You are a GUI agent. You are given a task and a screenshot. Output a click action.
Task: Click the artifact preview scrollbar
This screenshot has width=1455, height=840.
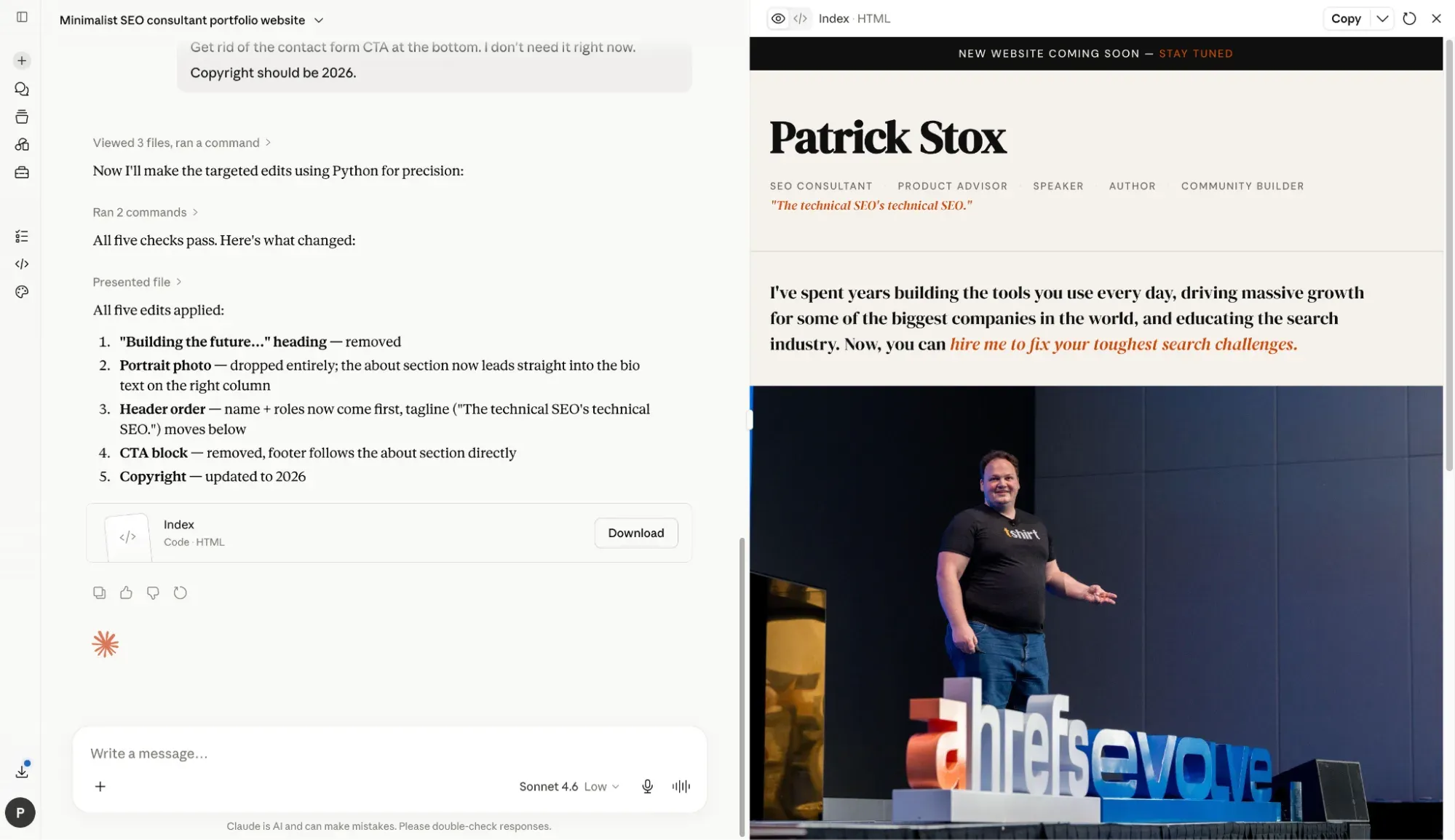[1448, 255]
